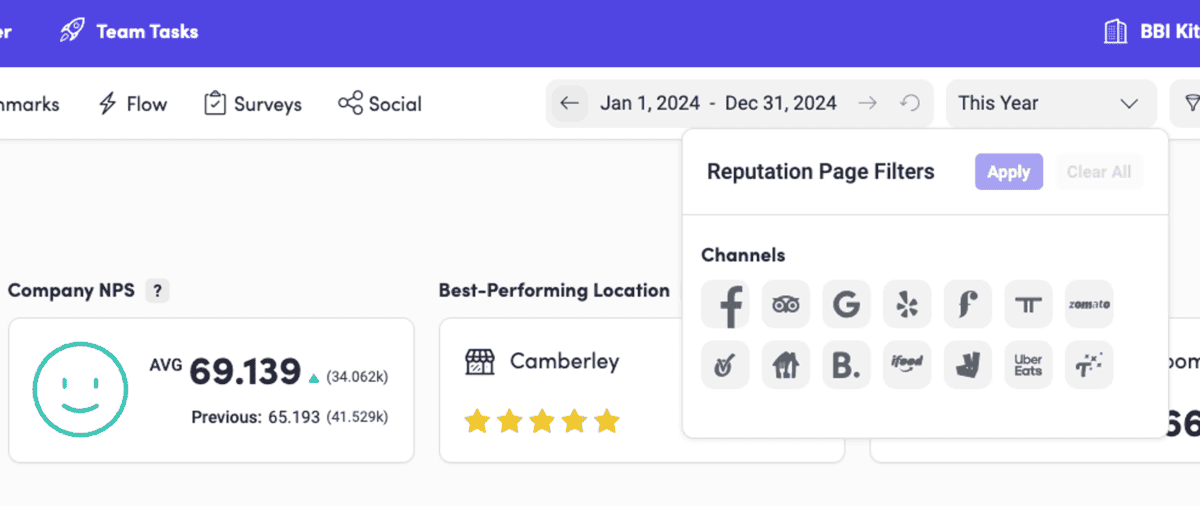Image resolution: width=1200 pixels, height=506 pixels.
Task: Click the Channels section label
Action: 743,255
